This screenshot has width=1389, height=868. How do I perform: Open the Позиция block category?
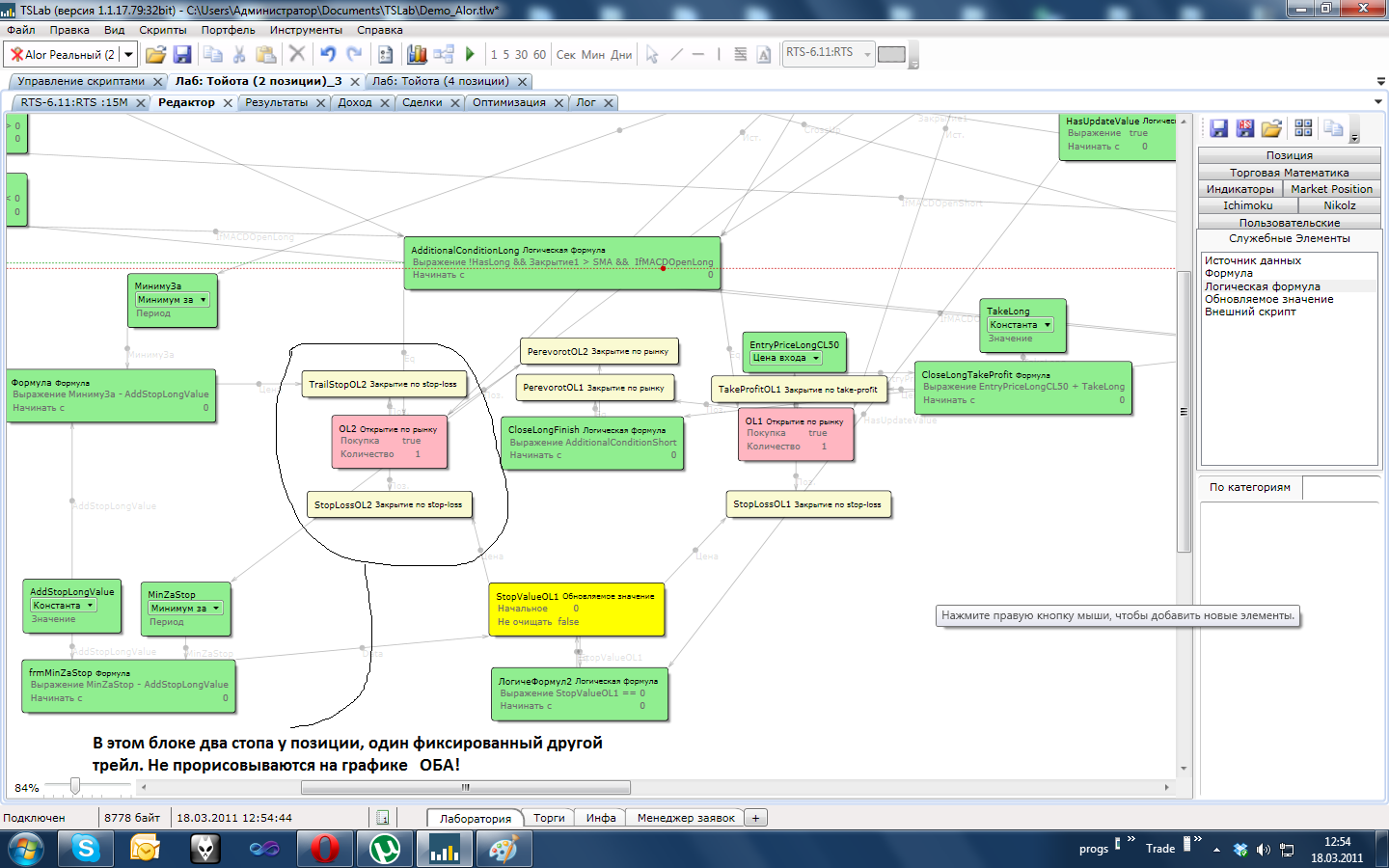[1290, 155]
